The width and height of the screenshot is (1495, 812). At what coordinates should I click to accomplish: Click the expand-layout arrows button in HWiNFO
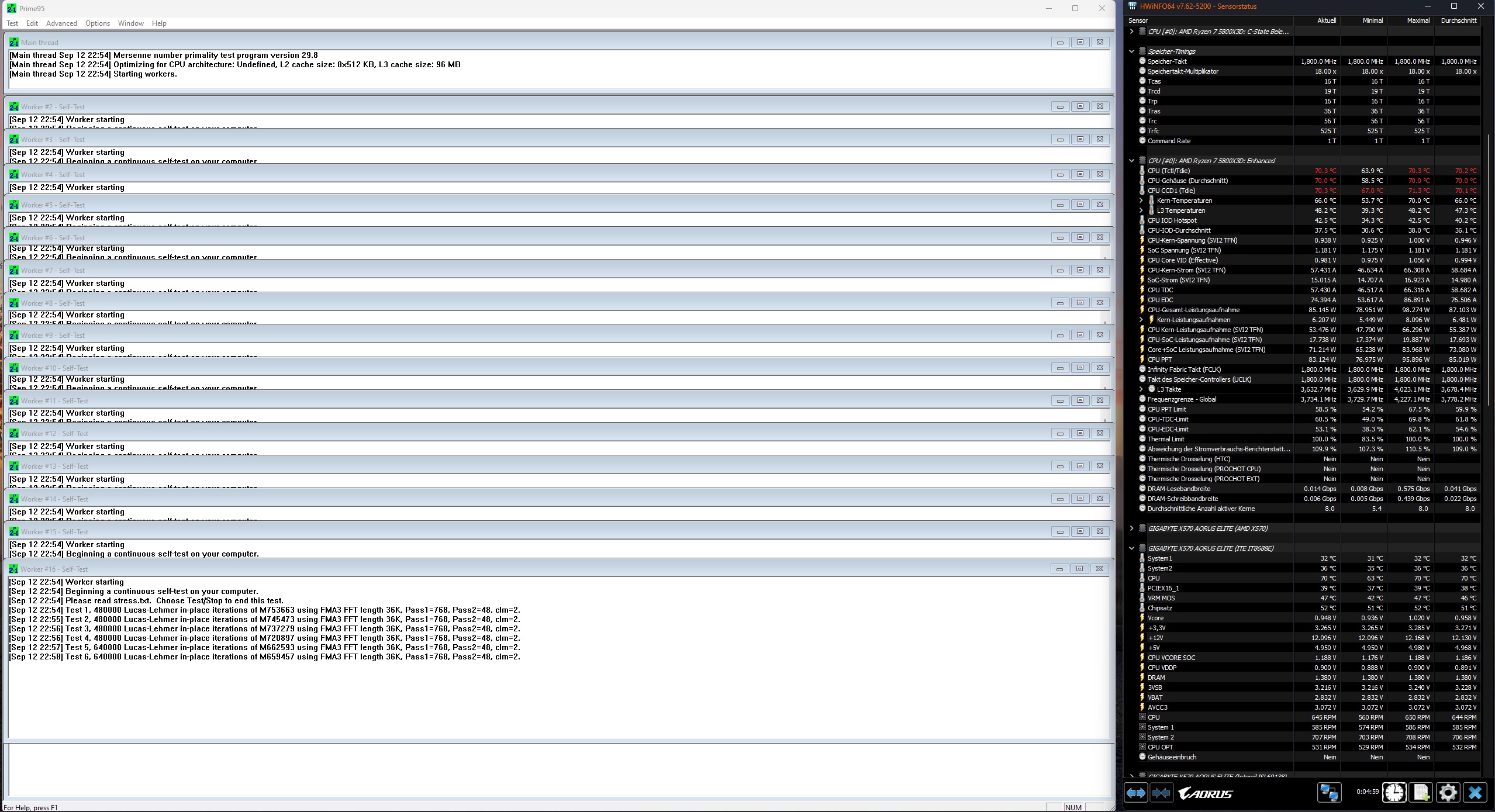point(1136,793)
